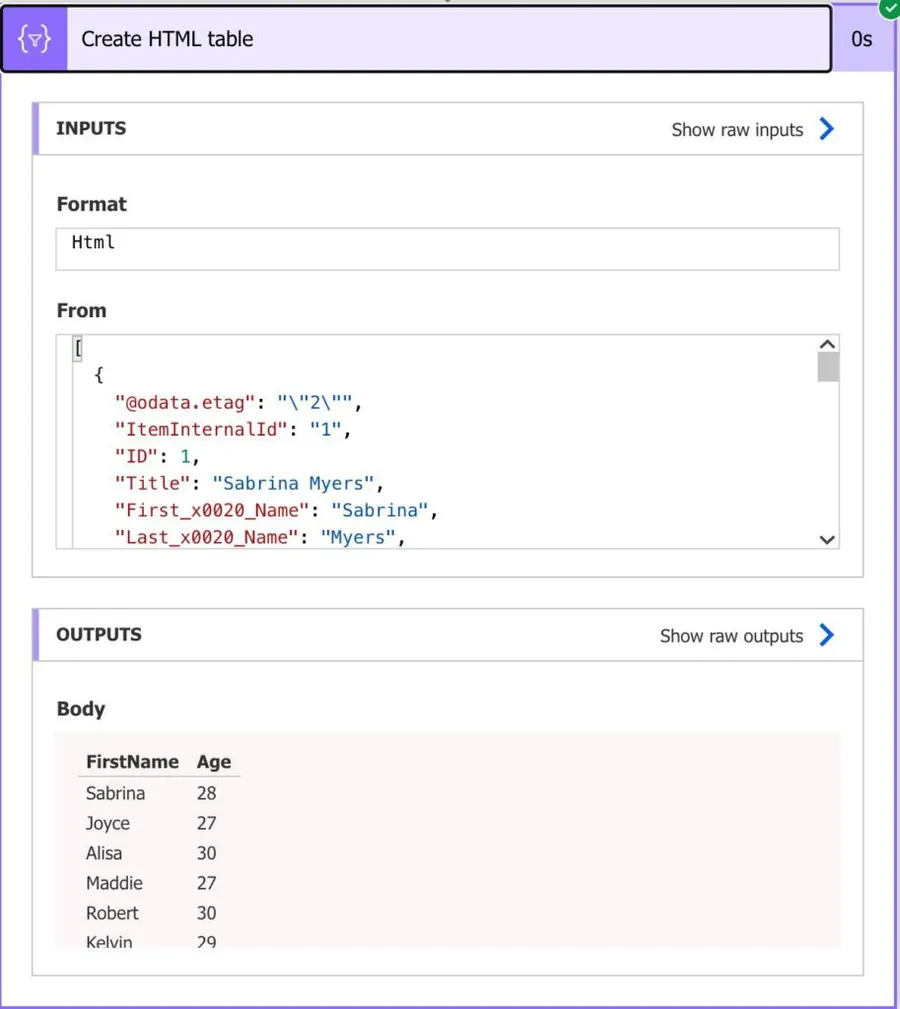Click the INPUTS section heading

click(x=91, y=129)
